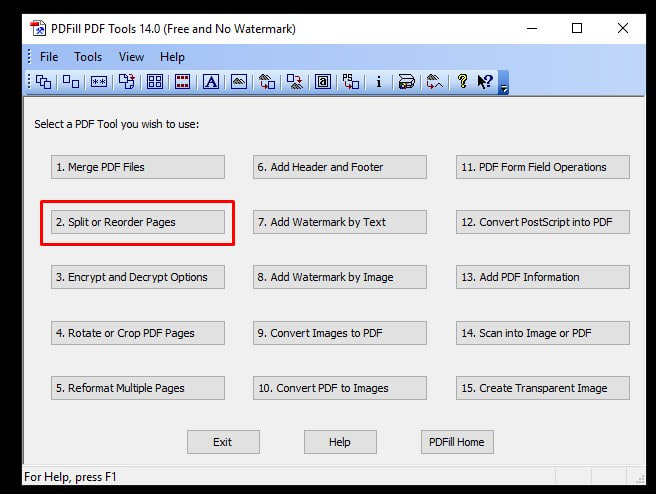Viewport: 656px width, 494px height.
Task: Click the context help arrow-question icon
Action: tap(485, 82)
